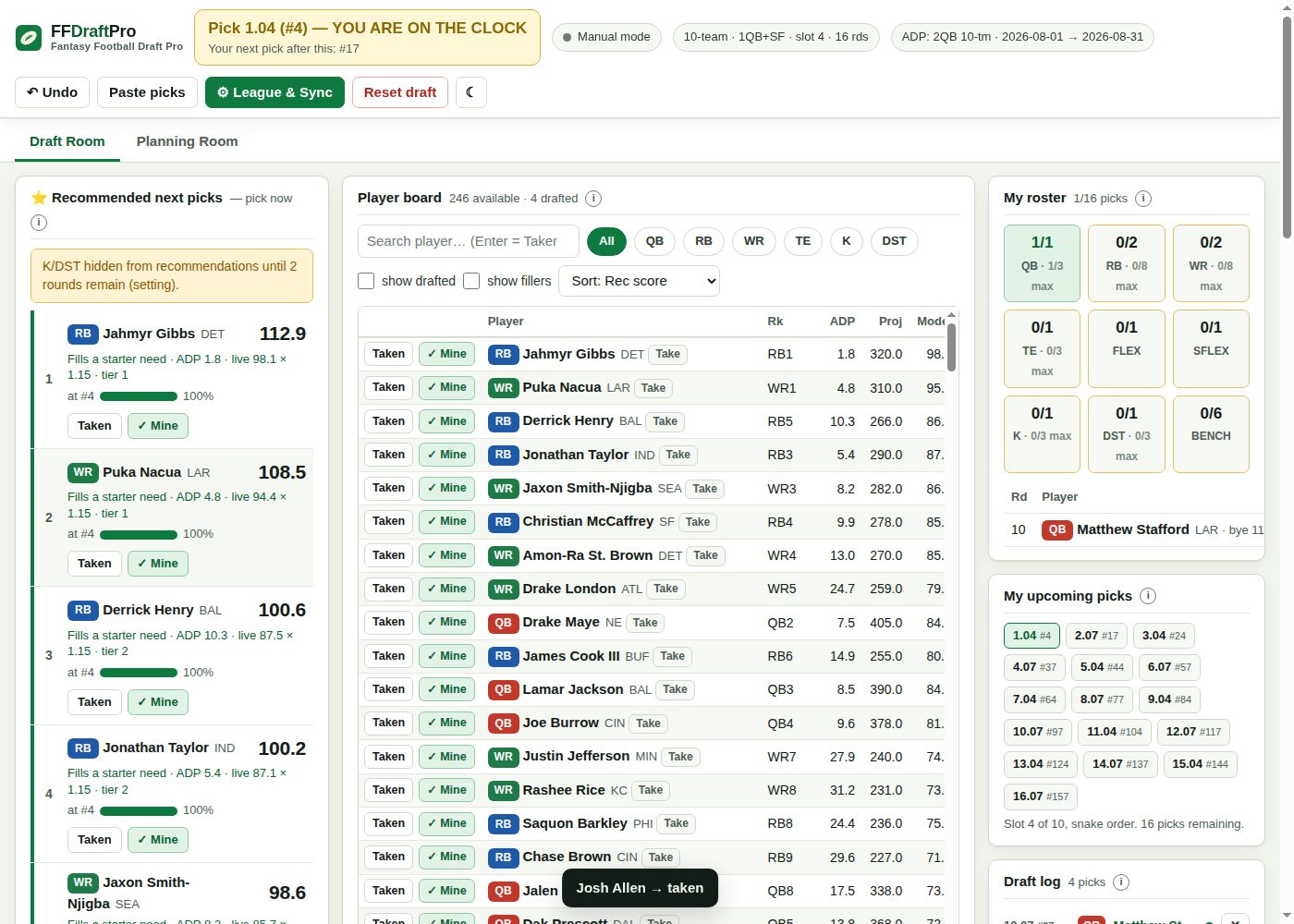The width and height of the screenshot is (1294, 924).
Task: Filter player board by QB
Action: pos(654,241)
